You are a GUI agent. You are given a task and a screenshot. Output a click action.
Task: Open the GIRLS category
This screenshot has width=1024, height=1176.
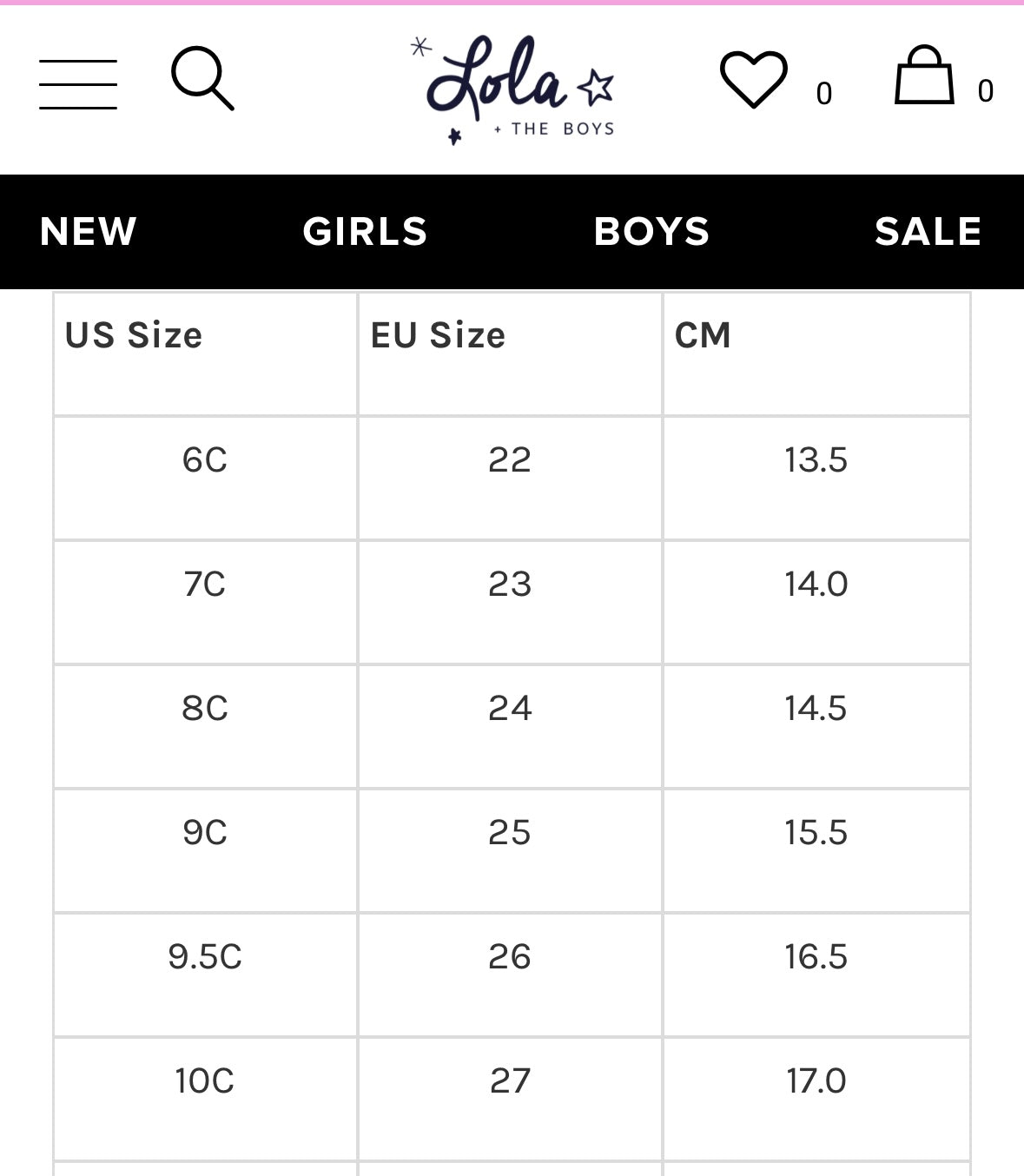coord(365,232)
